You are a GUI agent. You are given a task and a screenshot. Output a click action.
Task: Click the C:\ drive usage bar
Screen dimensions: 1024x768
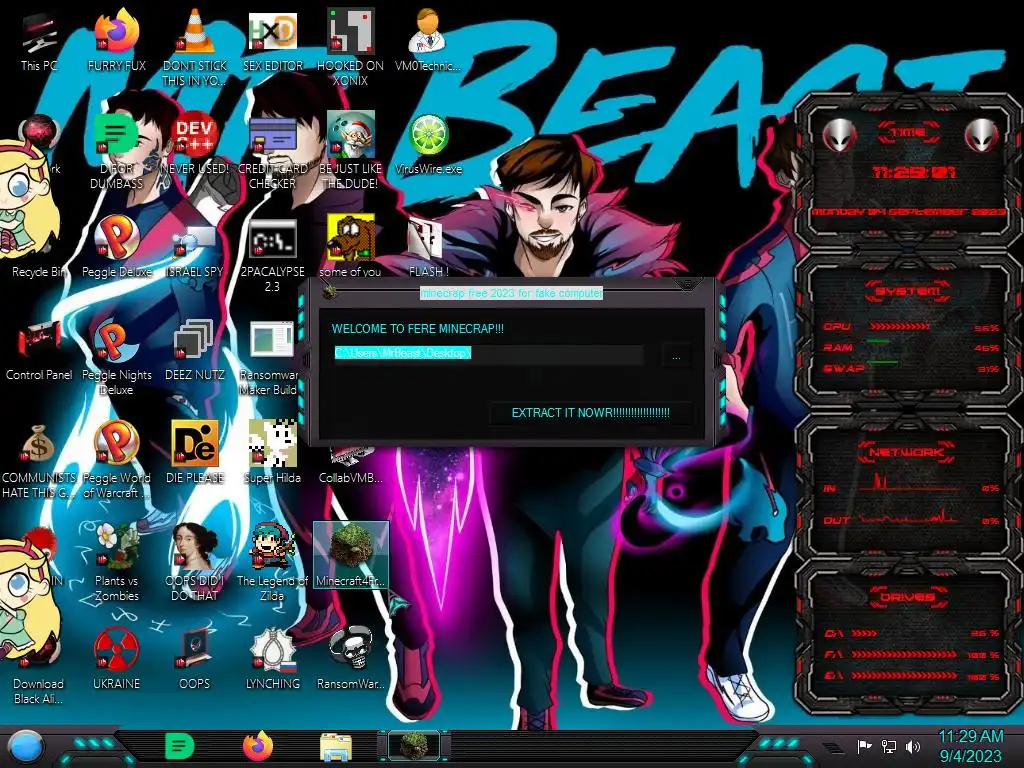point(865,633)
